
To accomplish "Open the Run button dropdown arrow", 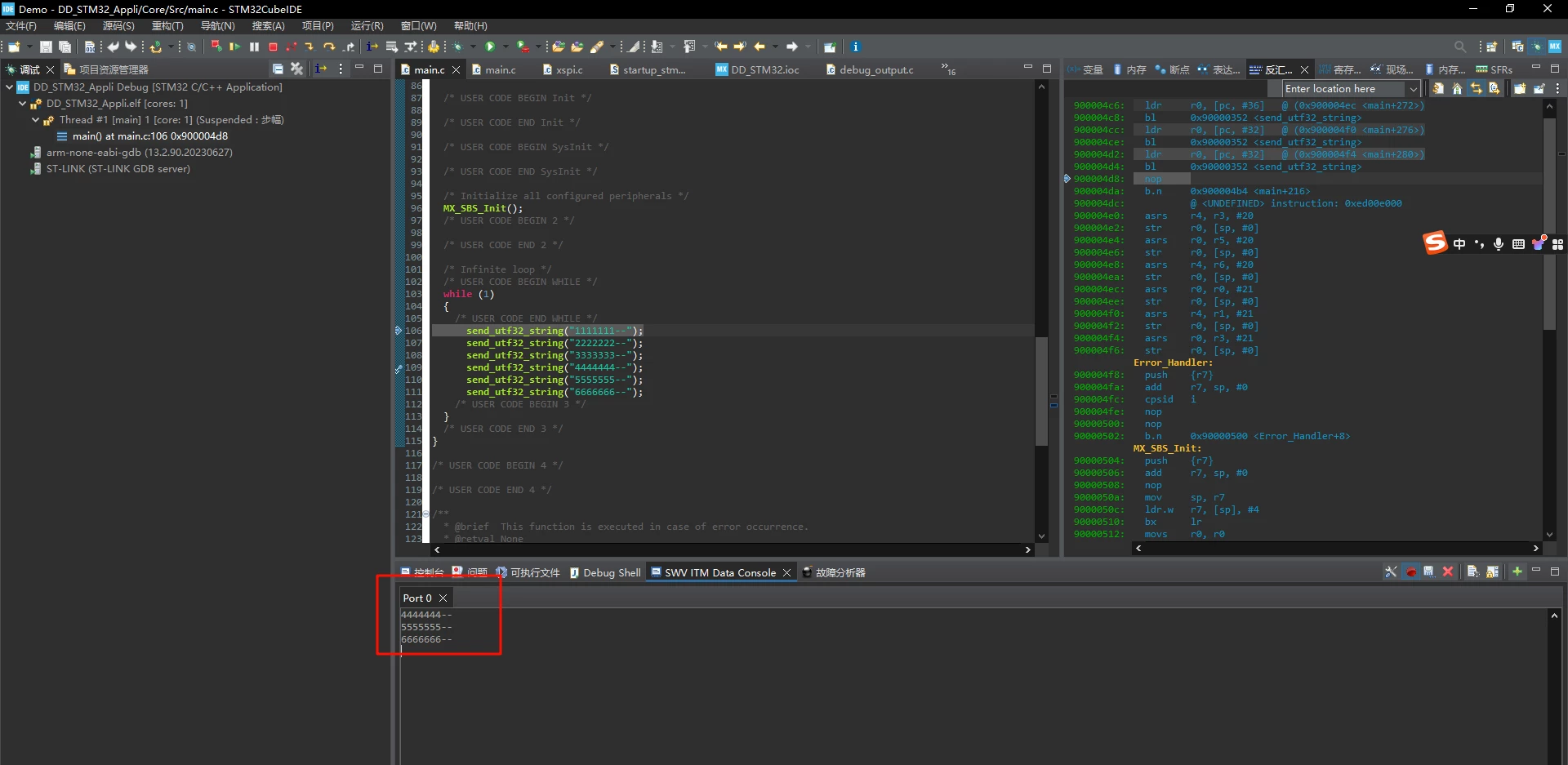I will click(x=506, y=47).
